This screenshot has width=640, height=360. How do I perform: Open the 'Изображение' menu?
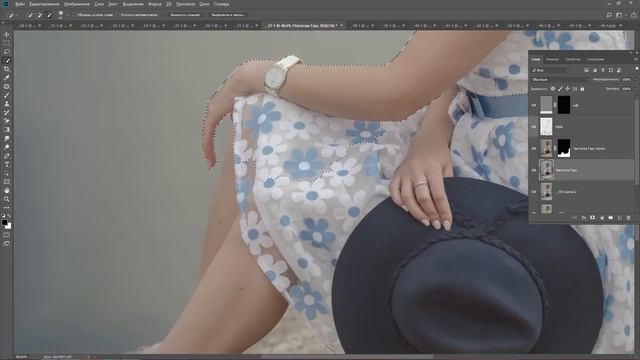click(77, 4)
